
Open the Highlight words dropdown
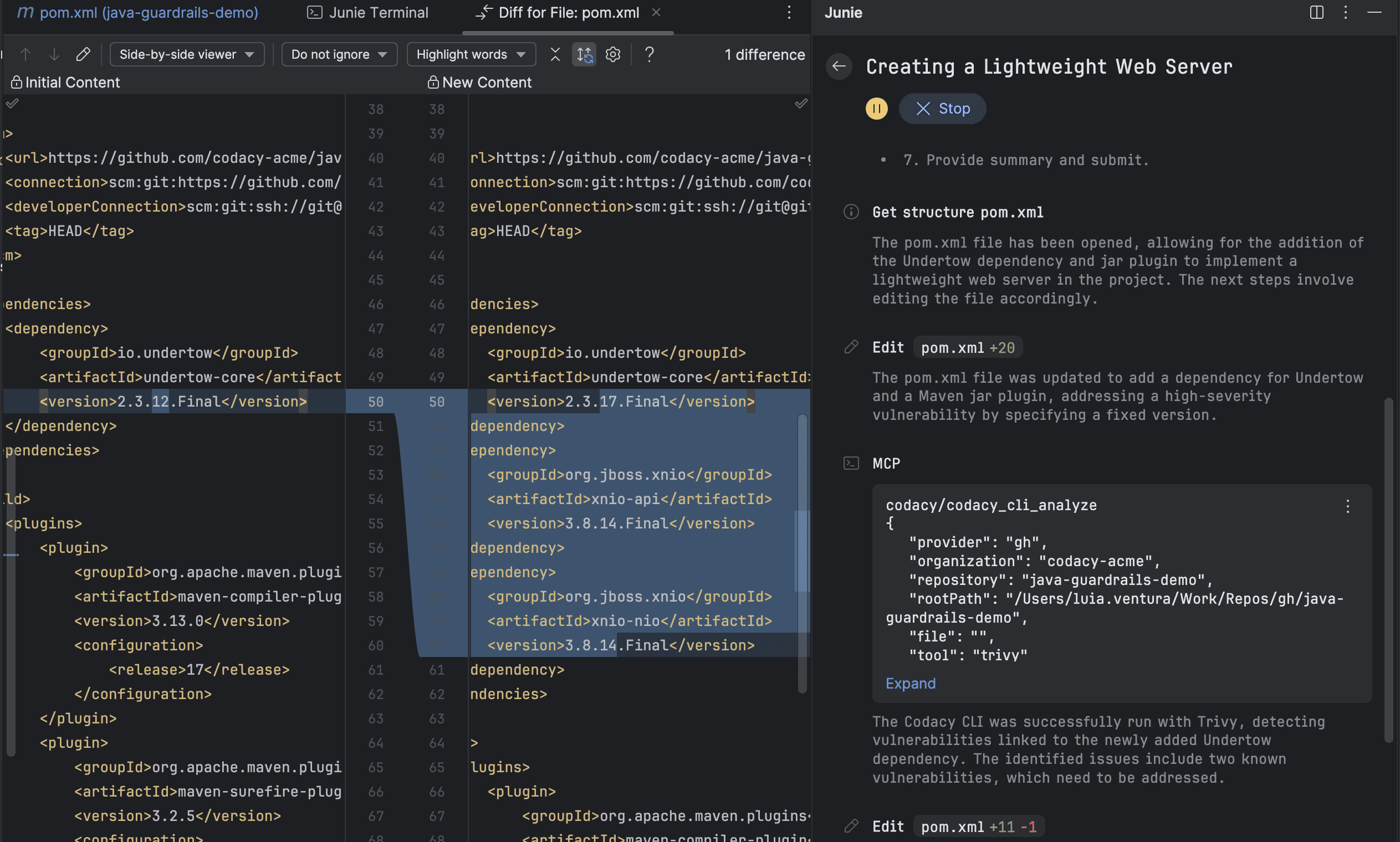click(471, 54)
